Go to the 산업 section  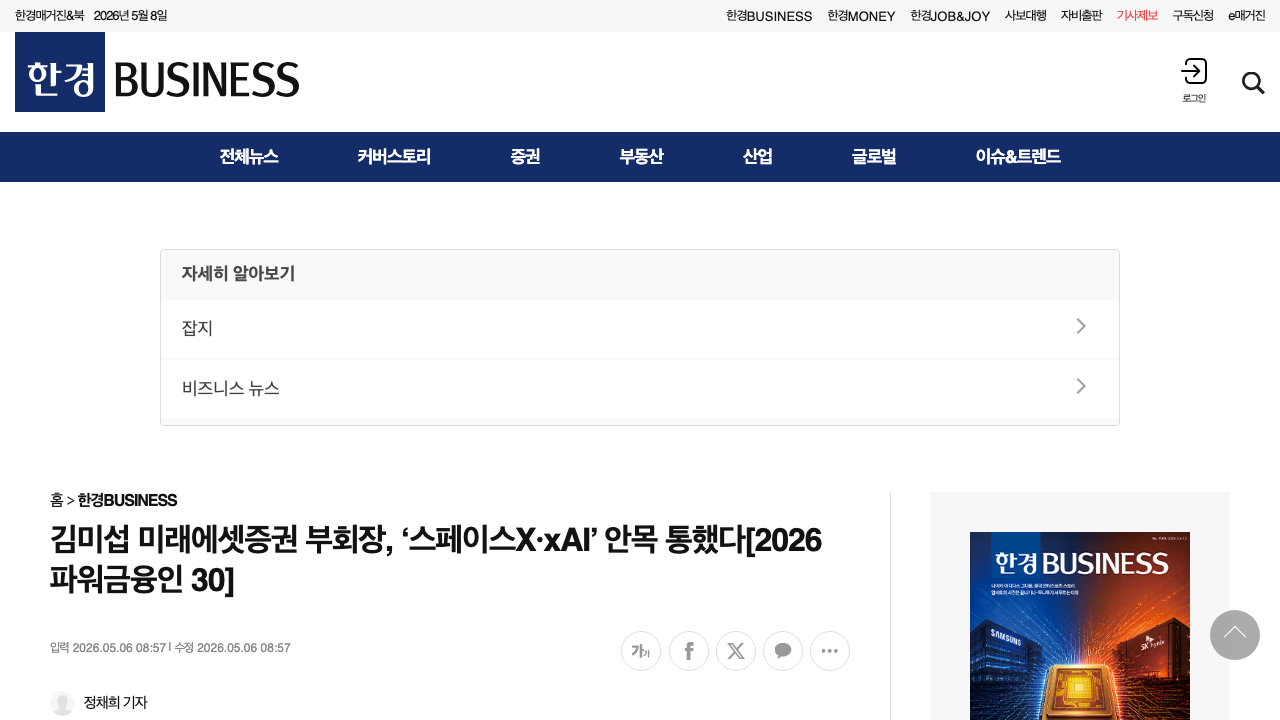(757, 157)
